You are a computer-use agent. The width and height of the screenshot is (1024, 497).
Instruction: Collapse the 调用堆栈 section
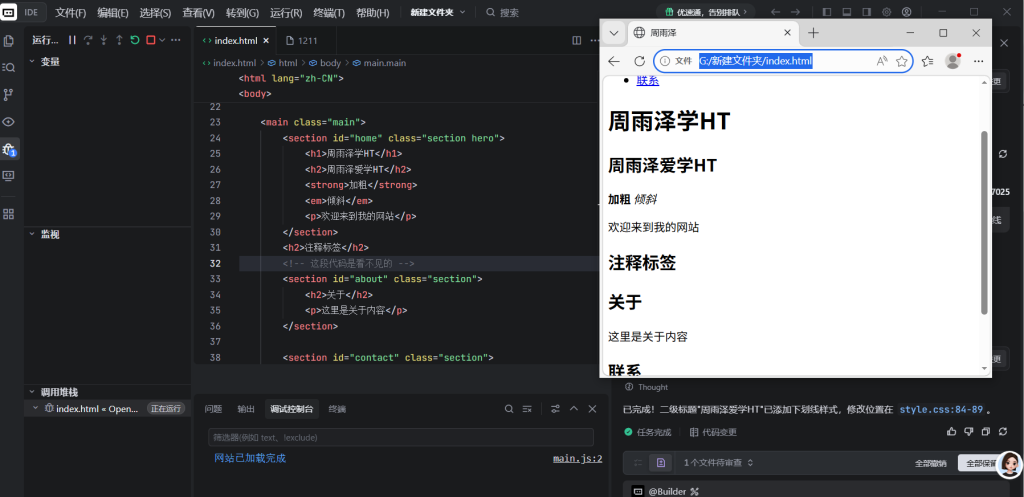pos(32,393)
